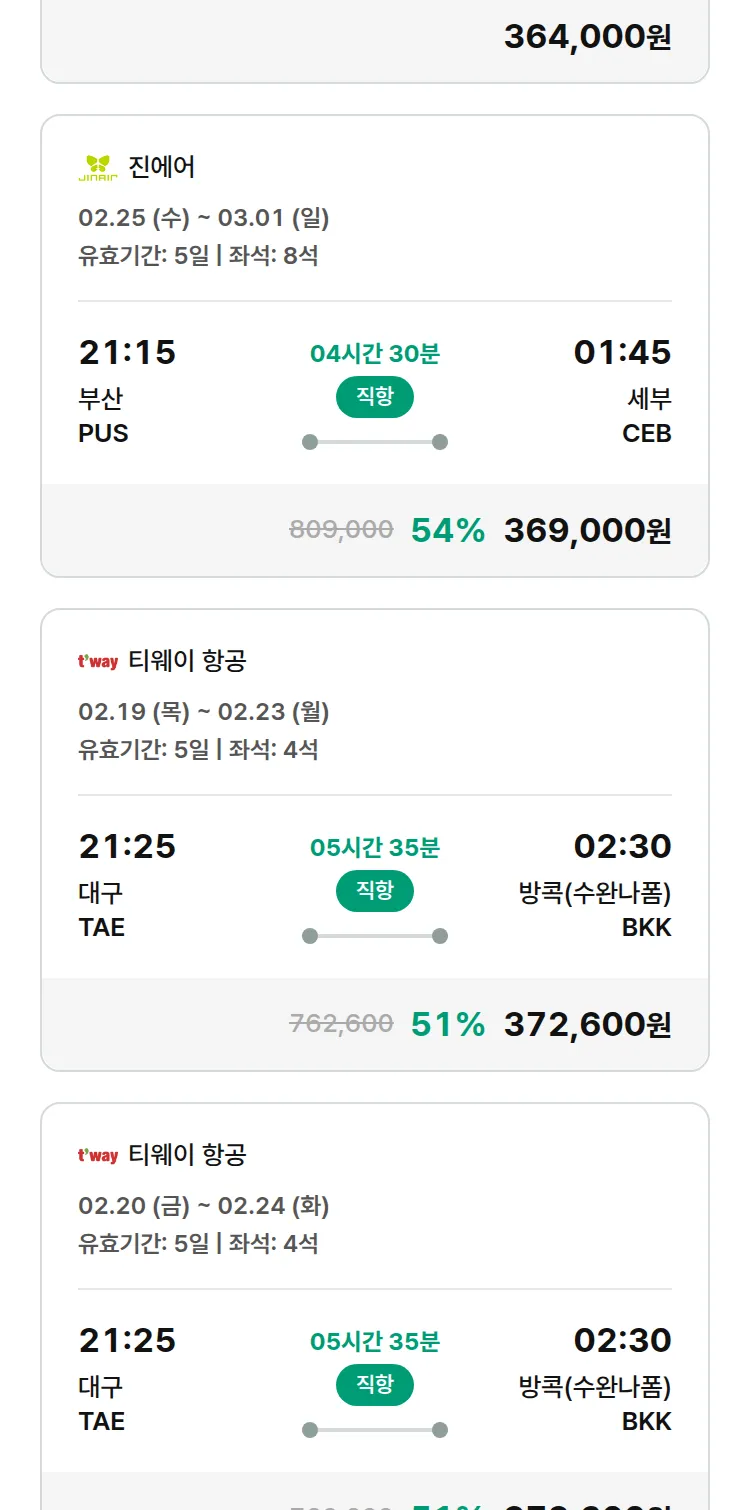Click the crossed-out 809,000 original price
Viewport: 750px width, 1510px height.
tap(341, 529)
